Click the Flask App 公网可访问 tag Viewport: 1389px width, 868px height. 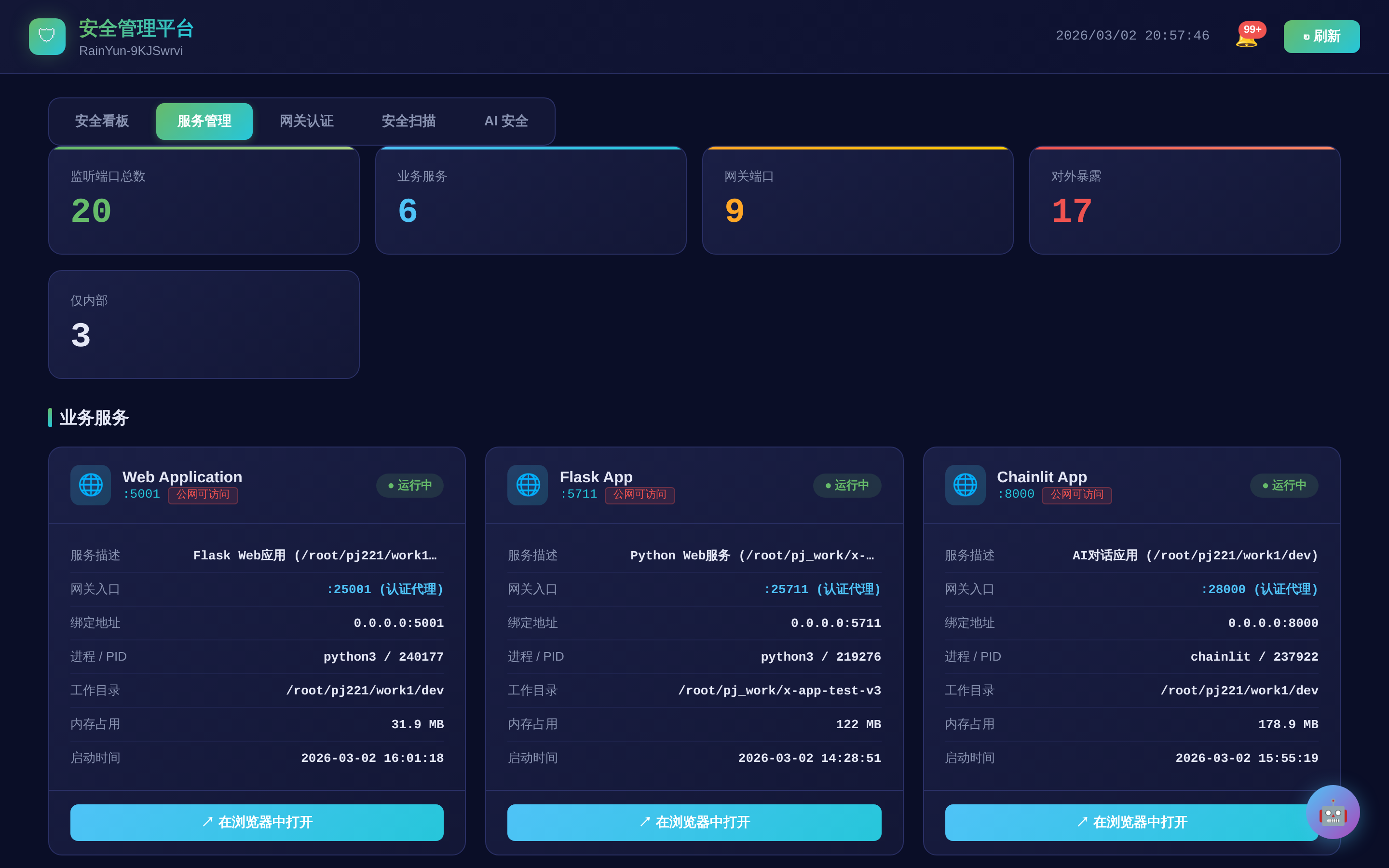point(640,495)
